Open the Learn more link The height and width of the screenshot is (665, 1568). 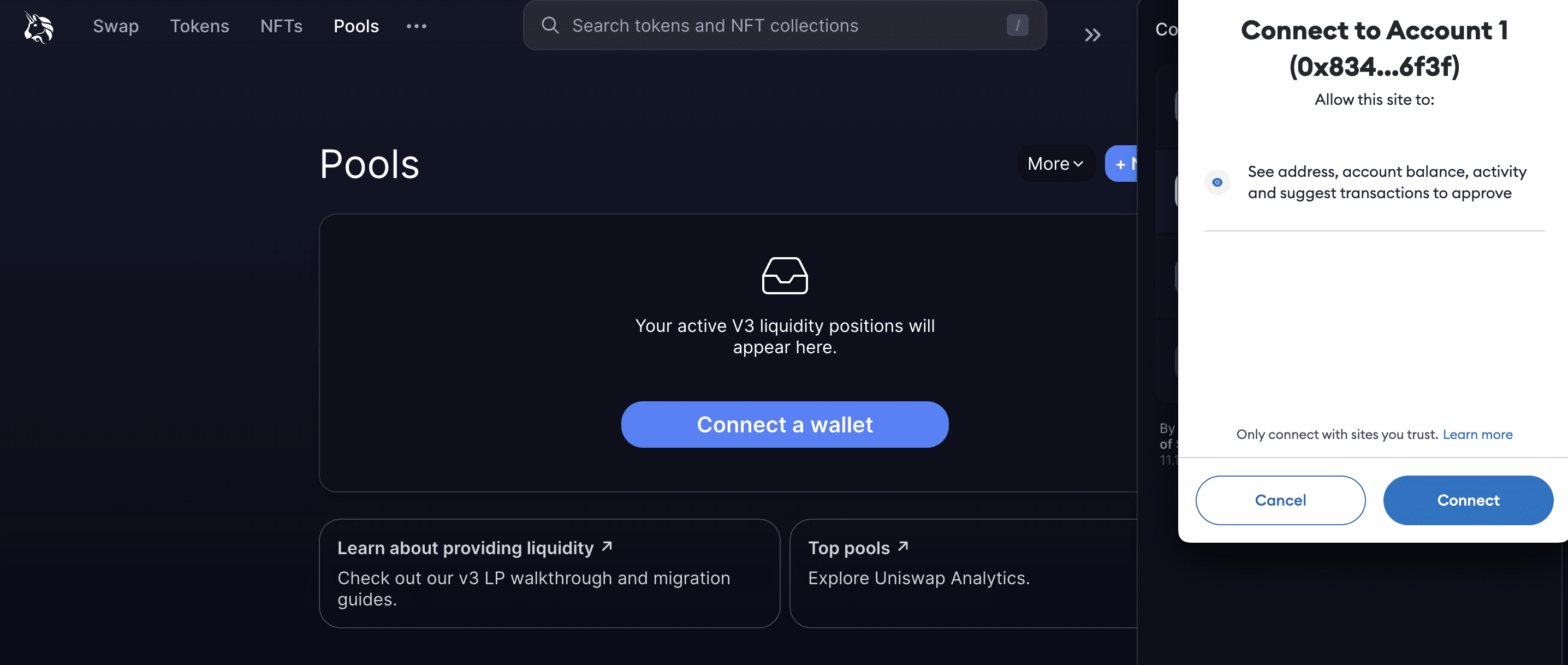pyautogui.click(x=1477, y=434)
